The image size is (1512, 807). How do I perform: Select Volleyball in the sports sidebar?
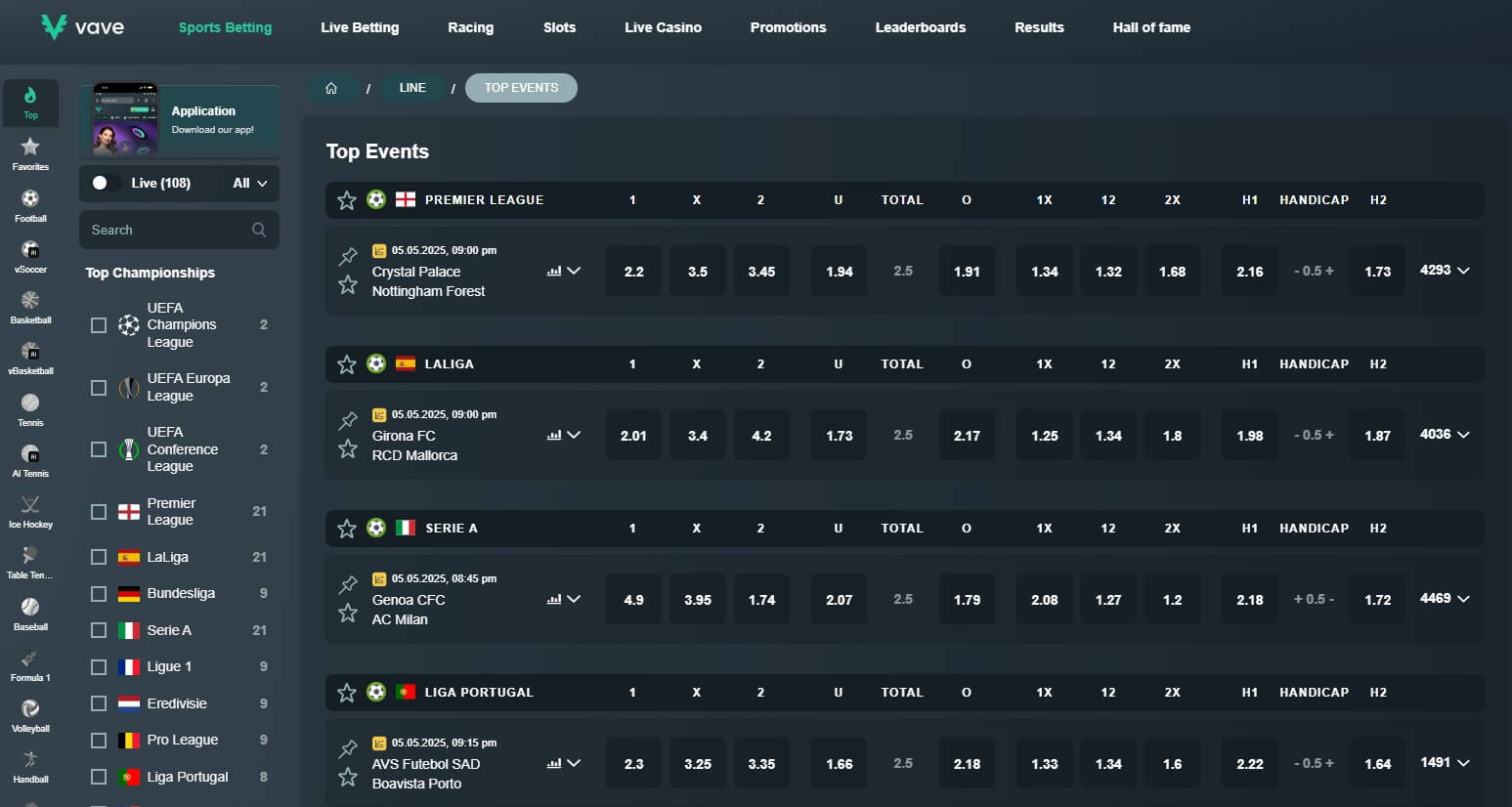[x=30, y=715]
